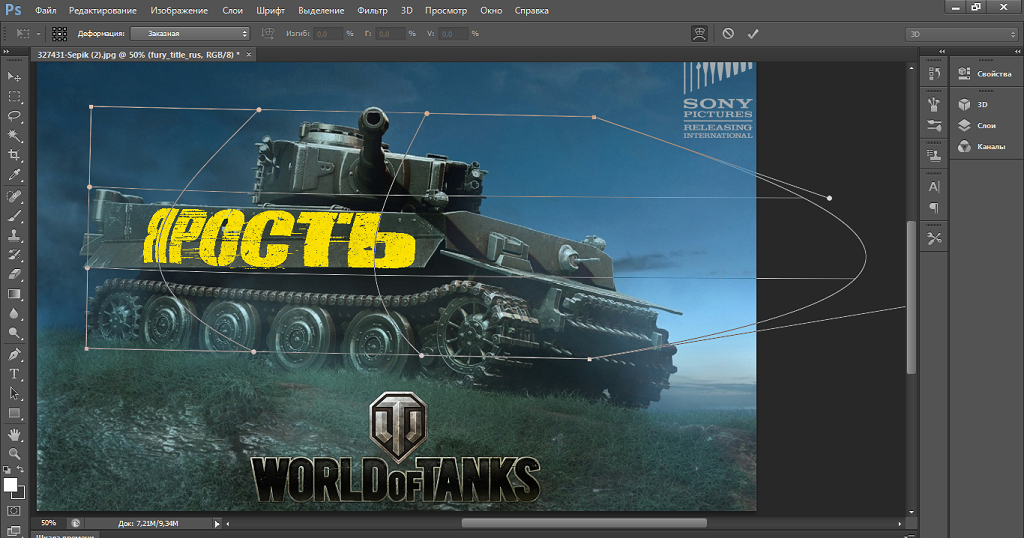Select the Healing Brush tool
This screenshot has width=1024, height=538.
(x=14, y=196)
